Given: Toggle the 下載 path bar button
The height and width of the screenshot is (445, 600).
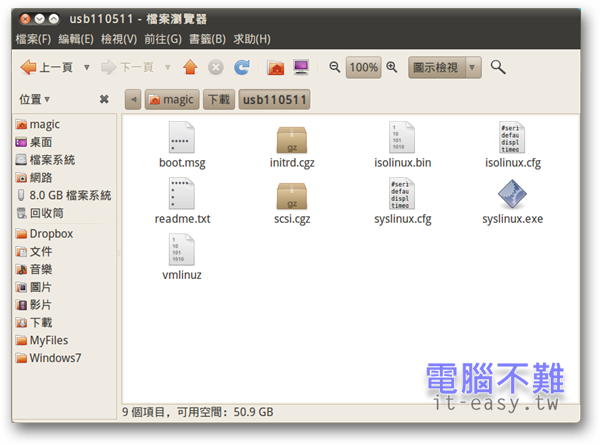Looking at the screenshot, I should [x=218, y=99].
